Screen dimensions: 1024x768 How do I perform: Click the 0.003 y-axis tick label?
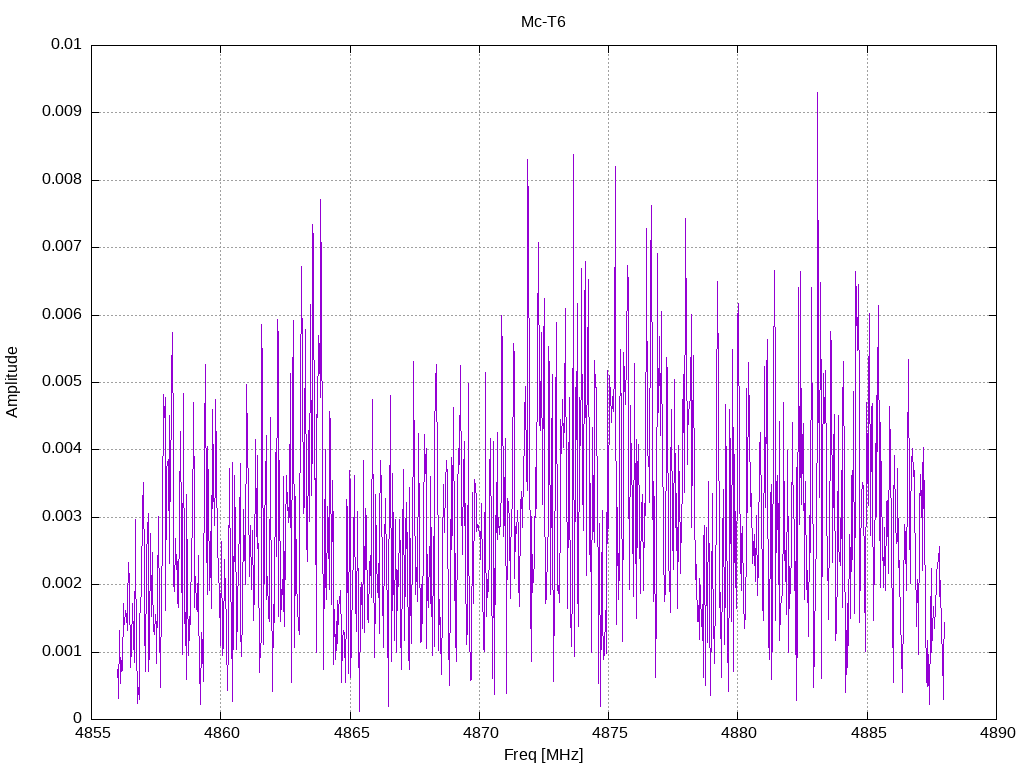pos(62,517)
